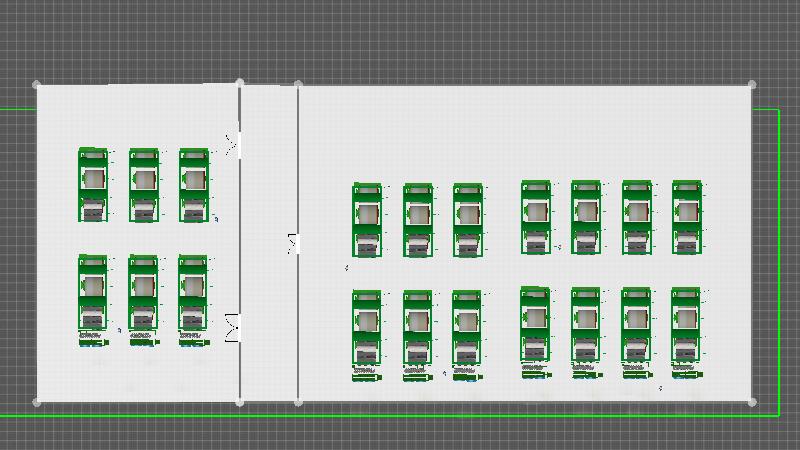Click the top-right wall corner node
800x450 pixels.
point(752,85)
